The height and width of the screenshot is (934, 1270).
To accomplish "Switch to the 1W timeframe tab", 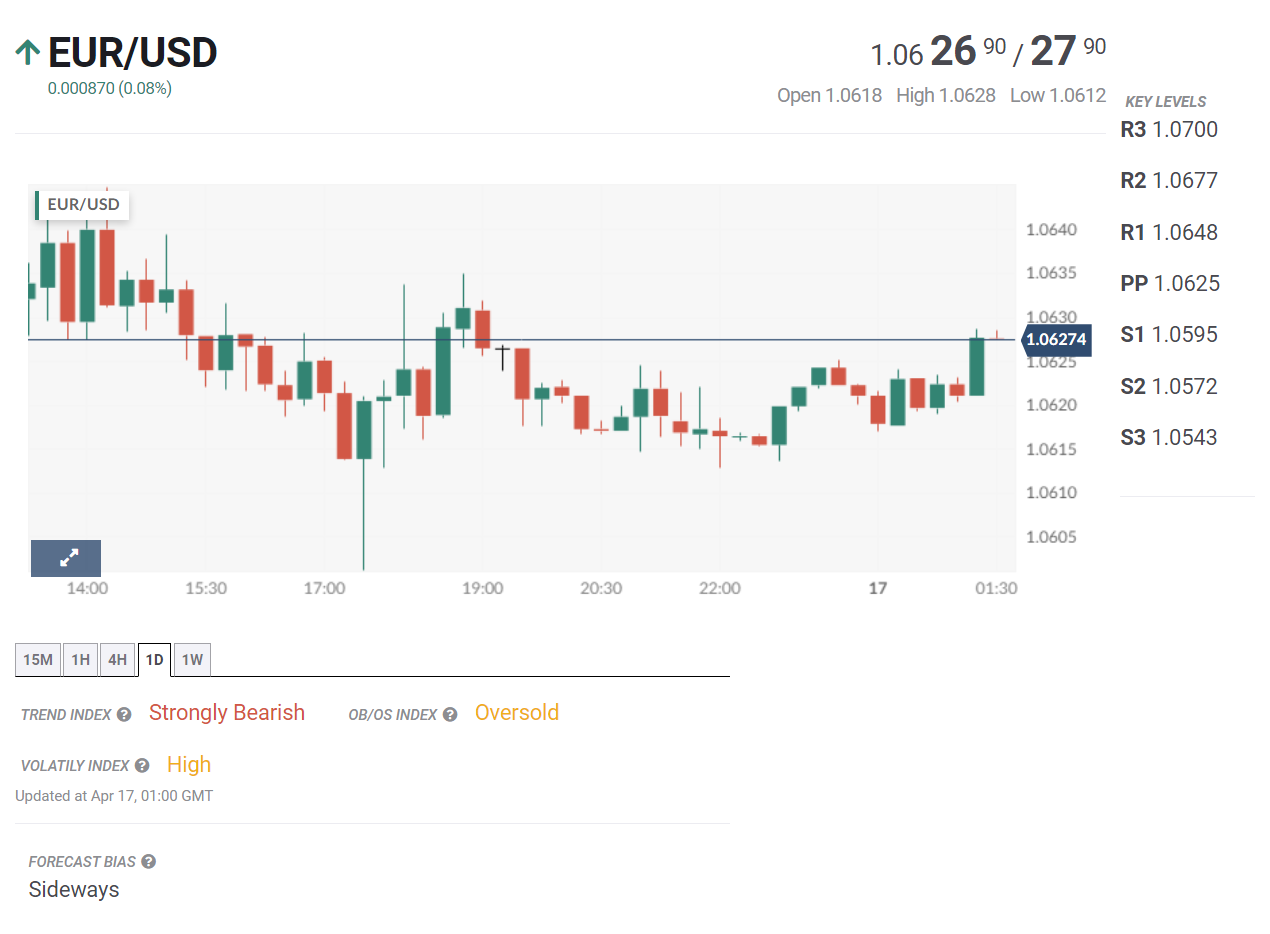I will [x=192, y=660].
